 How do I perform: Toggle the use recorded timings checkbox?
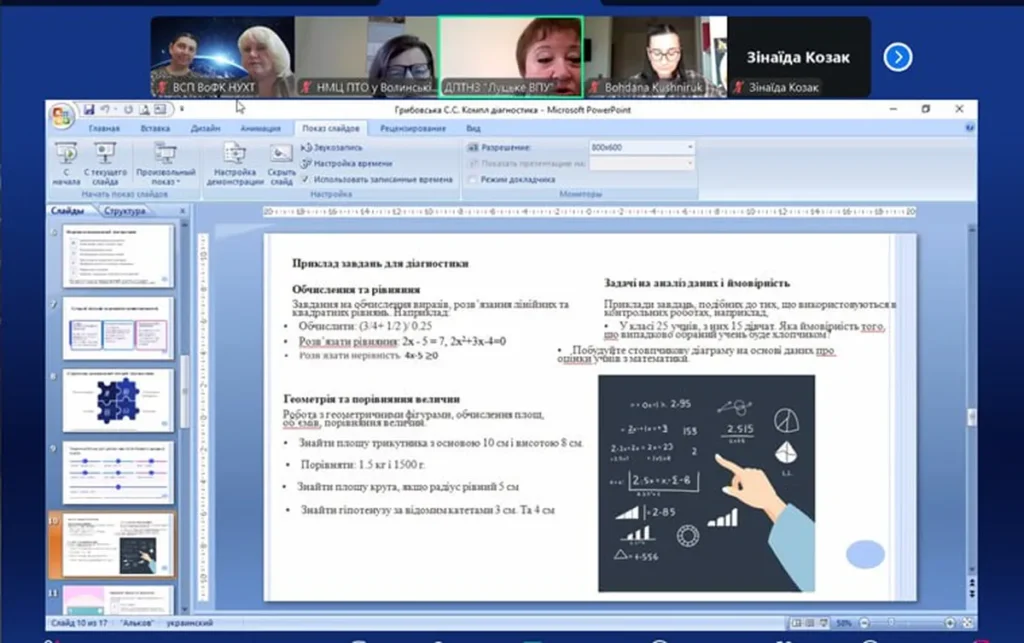point(306,180)
